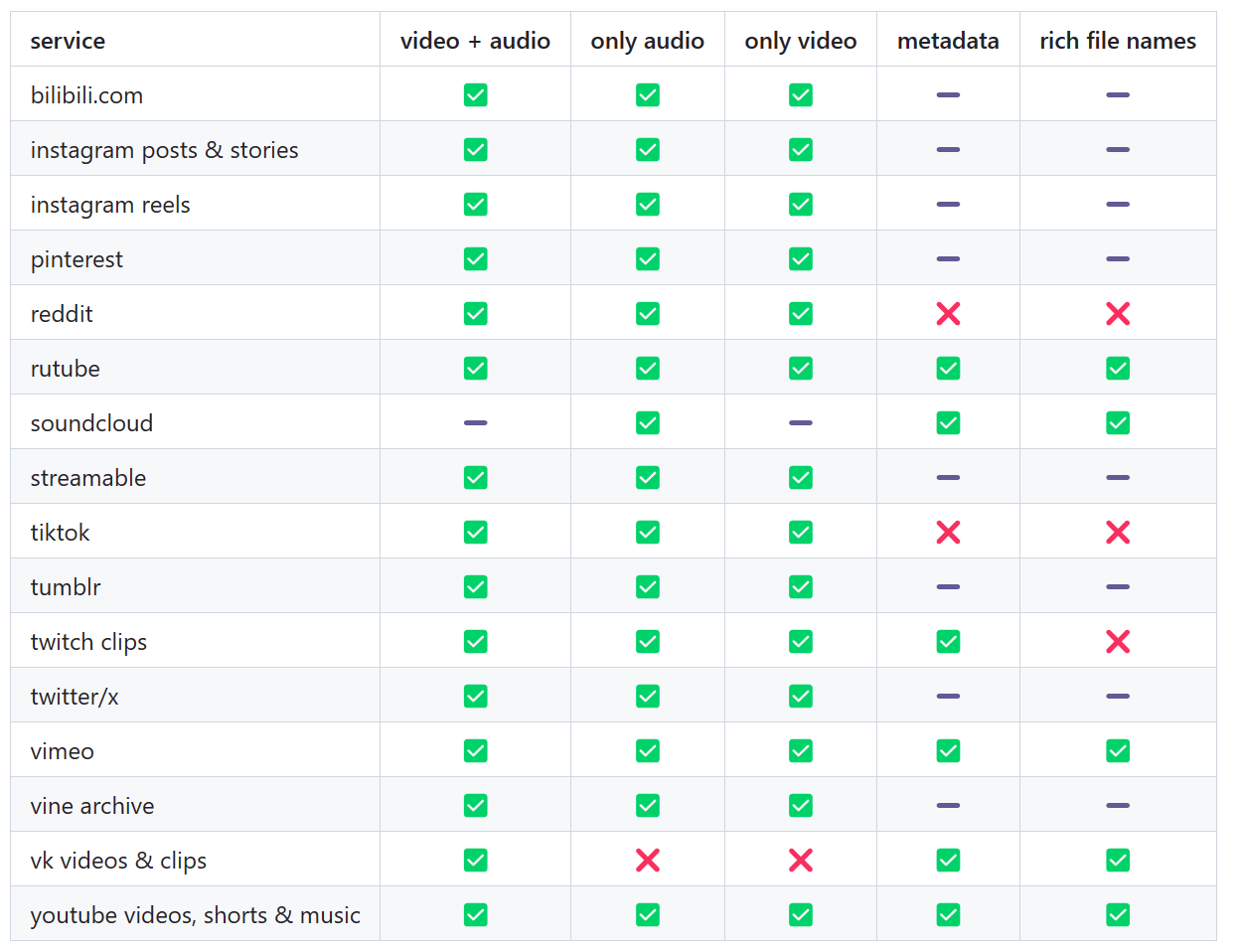Viewport: 1240px width, 952px height.
Task: Click the green check for twitter/x video + audio
Action: 476,697
